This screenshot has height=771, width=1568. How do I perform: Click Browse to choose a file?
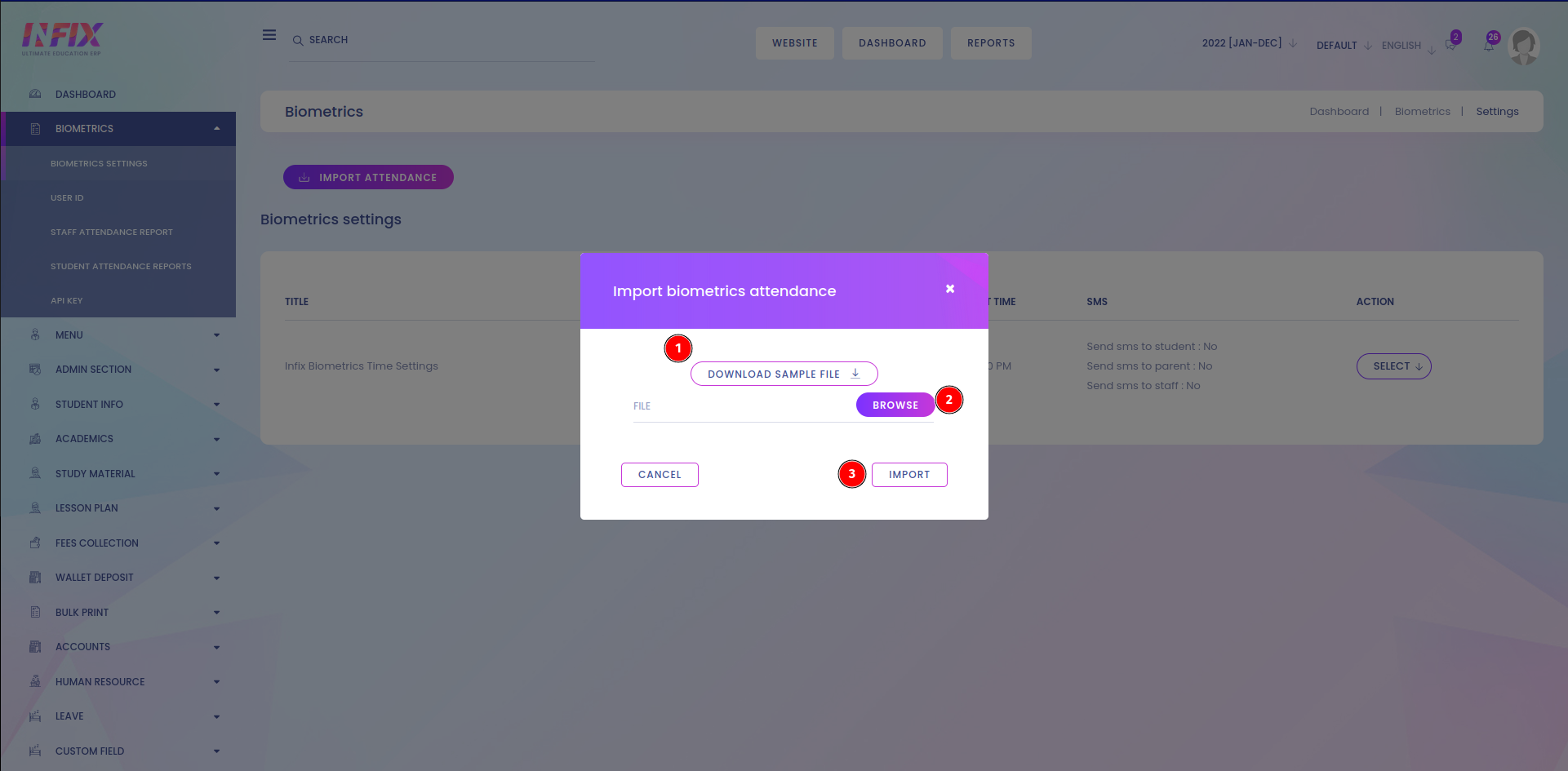[x=895, y=405]
